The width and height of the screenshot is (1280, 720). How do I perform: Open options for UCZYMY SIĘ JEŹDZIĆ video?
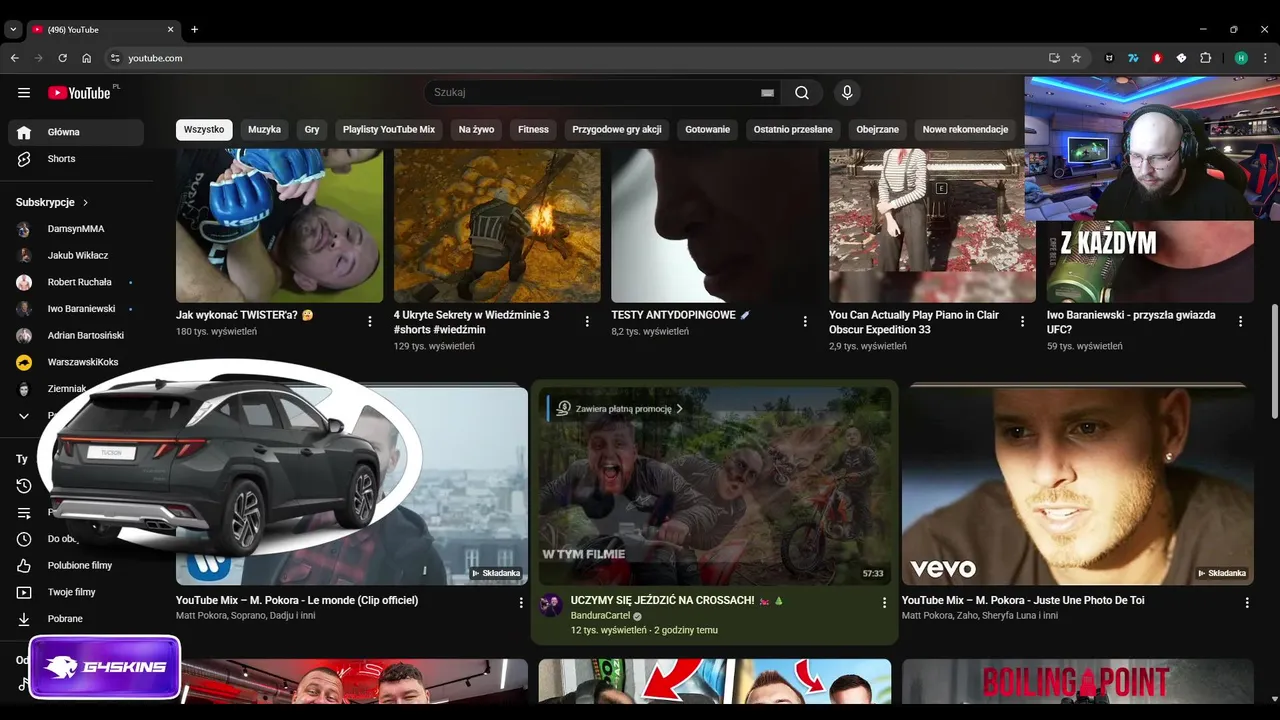tap(884, 603)
